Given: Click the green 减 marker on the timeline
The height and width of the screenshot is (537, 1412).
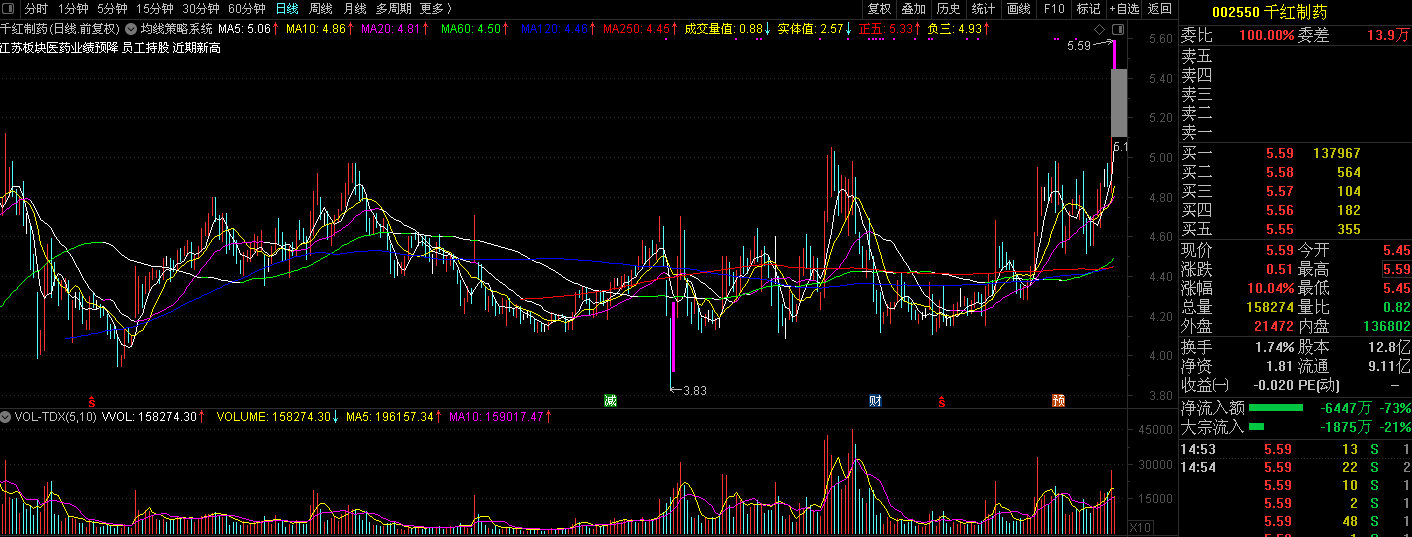Looking at the screenshot, I should [x=611, y=401].
